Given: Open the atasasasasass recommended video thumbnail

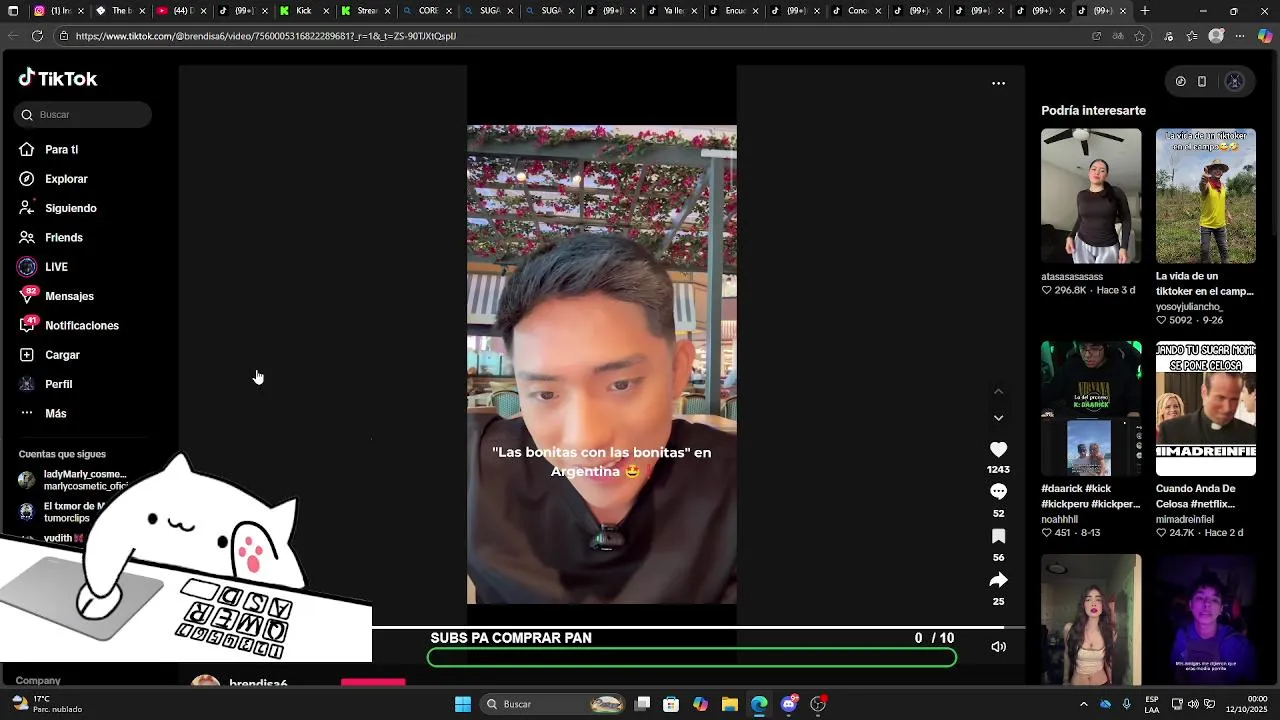Looking at the screenshot, I should click(x=1091, y=196).
